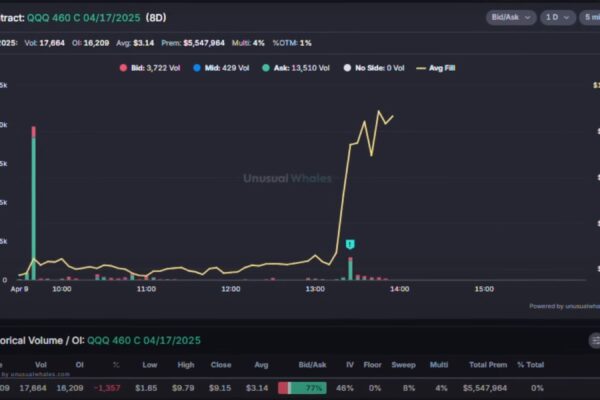Click the Vol: 17,664 summary stat

[44, 43]
